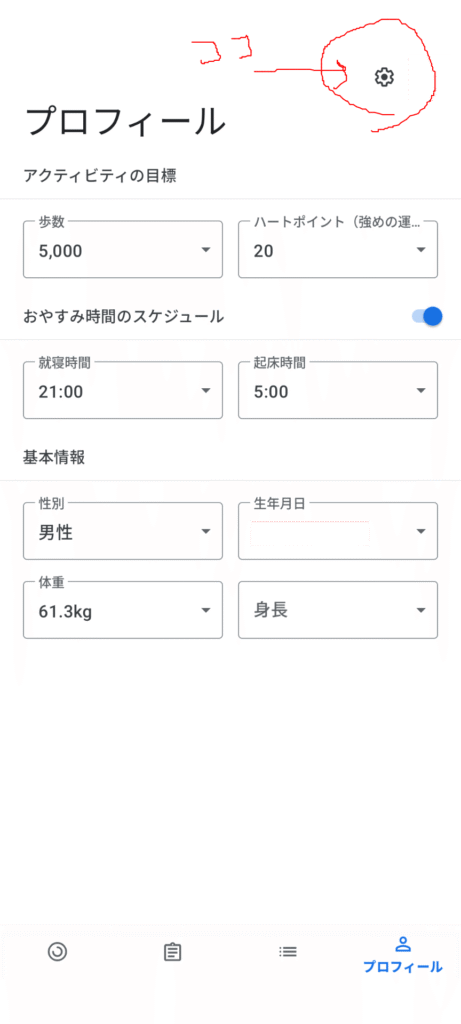Open the 生年月日 date dropdown
The width and height of the screenshot is (461, 1024).
(x=338, y=532)
